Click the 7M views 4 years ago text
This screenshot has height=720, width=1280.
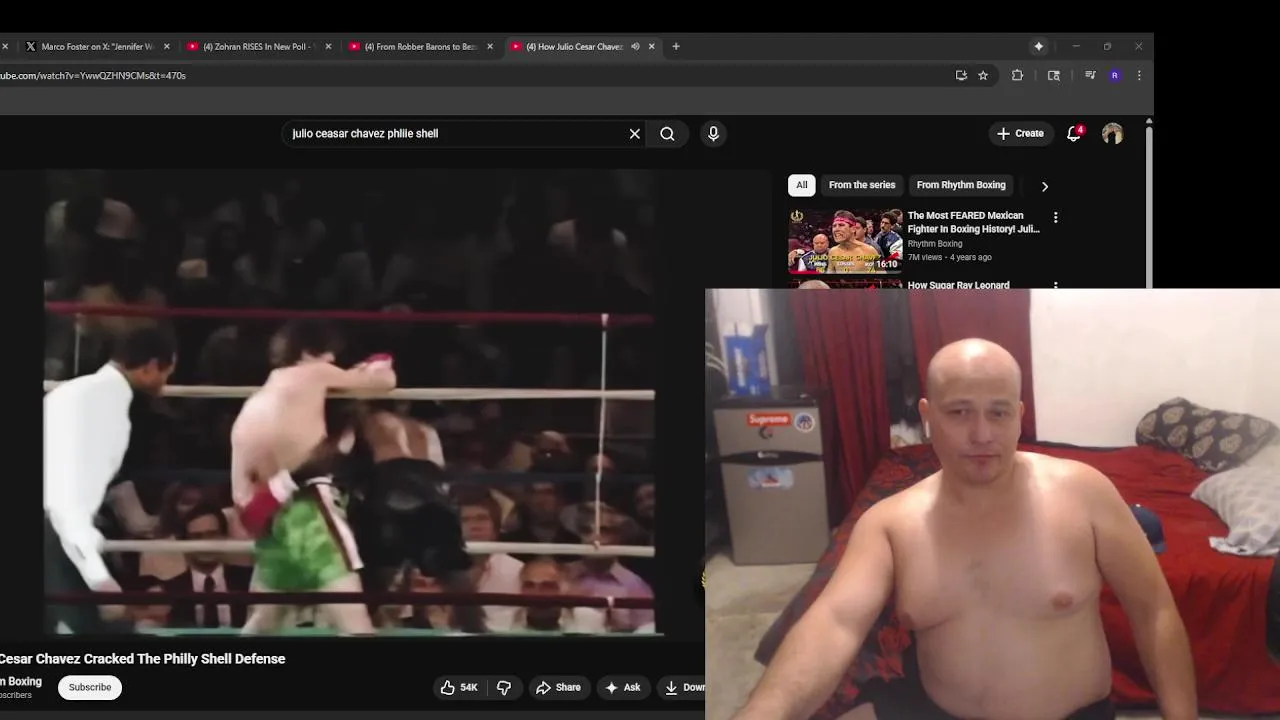point(950,257)
